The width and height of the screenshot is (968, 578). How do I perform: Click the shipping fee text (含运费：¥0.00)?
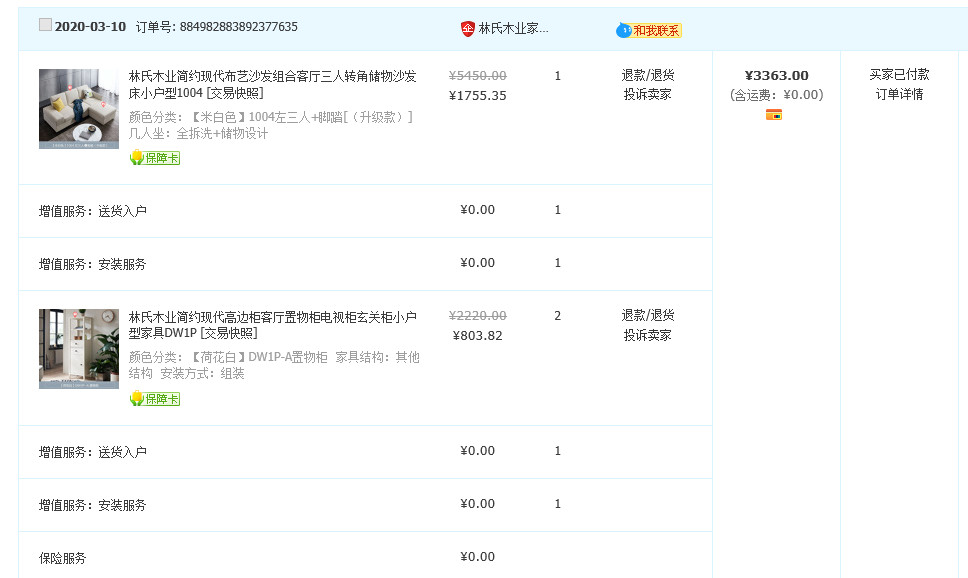(x=777, y=95)
